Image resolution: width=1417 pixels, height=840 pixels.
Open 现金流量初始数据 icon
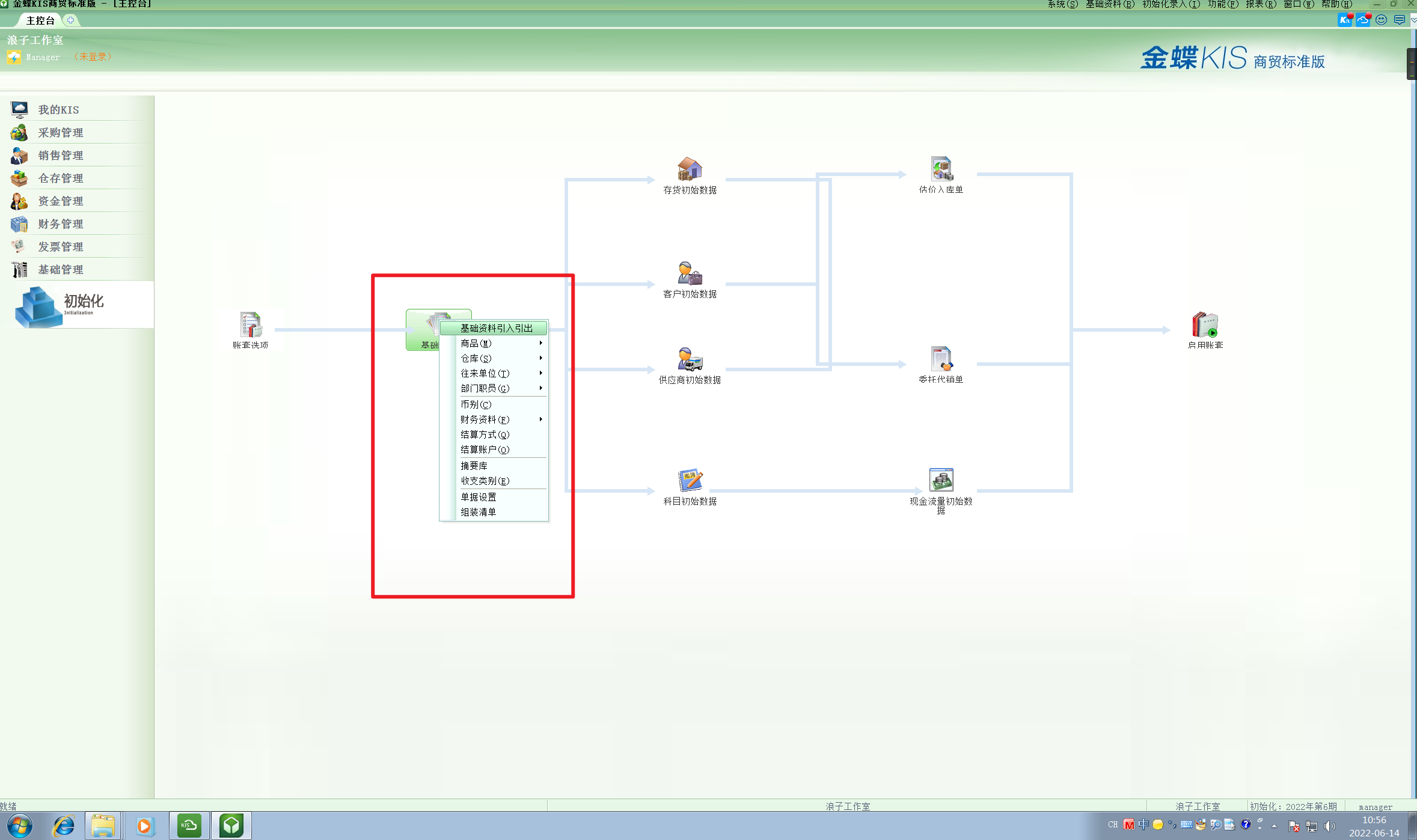[x=941, y=481]
